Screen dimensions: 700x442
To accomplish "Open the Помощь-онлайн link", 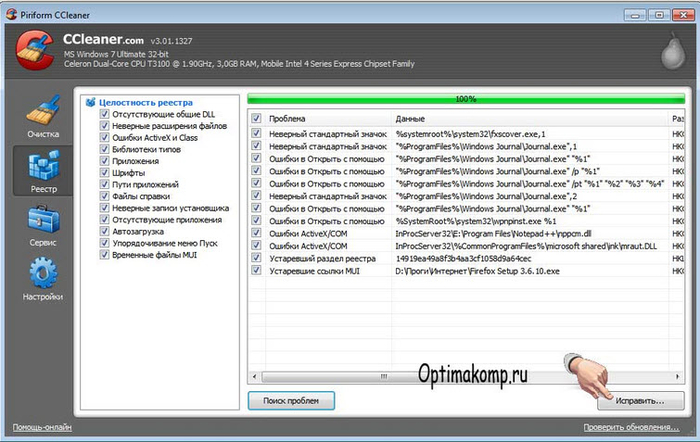I will (42, 427).
